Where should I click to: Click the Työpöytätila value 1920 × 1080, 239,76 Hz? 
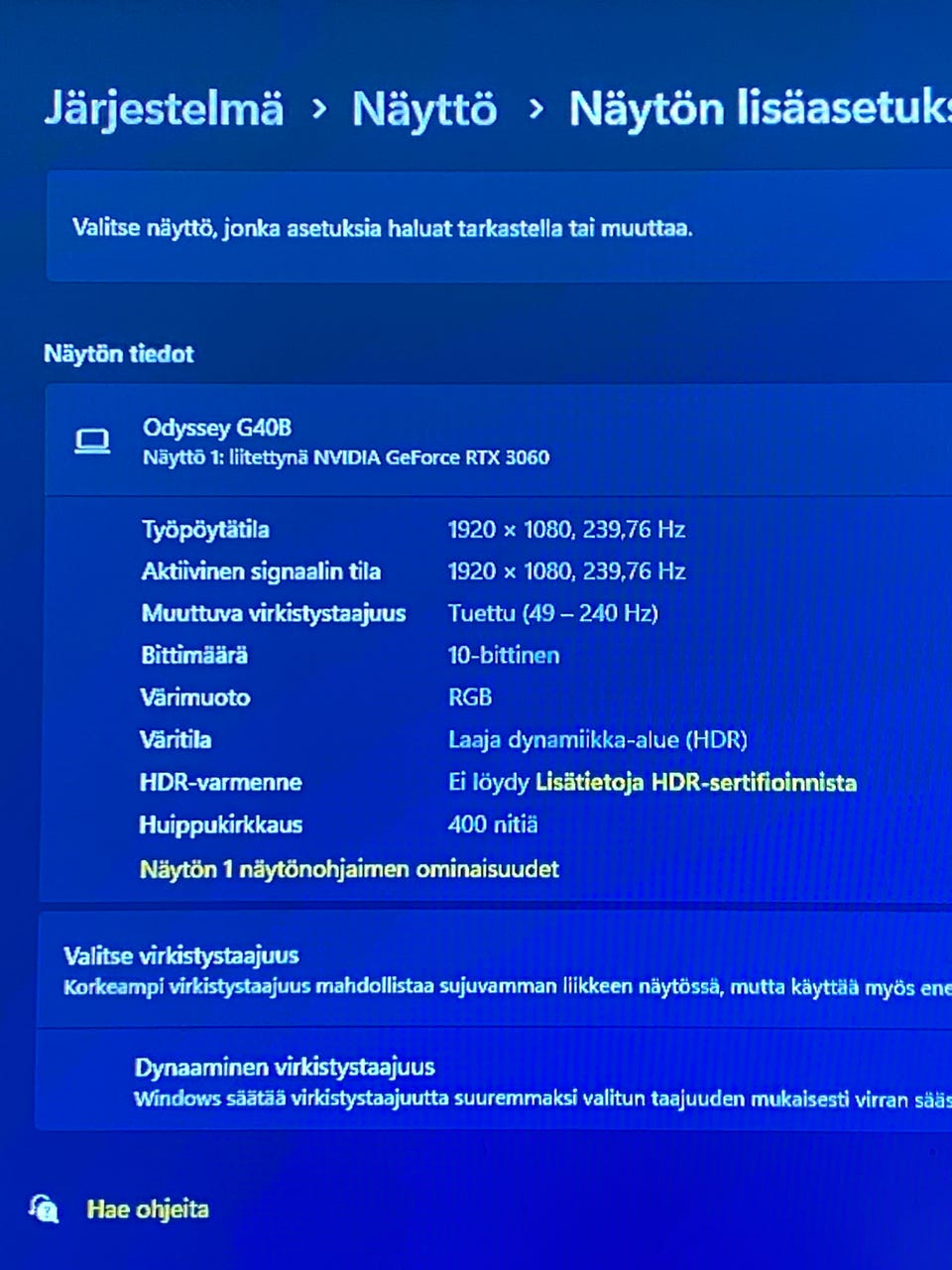[566, 530]
